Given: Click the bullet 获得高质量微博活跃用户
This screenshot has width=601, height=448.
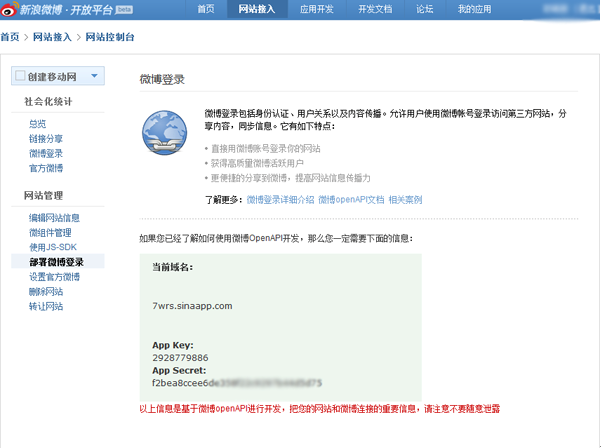Looking at the screenshot, I should point(257,163).
